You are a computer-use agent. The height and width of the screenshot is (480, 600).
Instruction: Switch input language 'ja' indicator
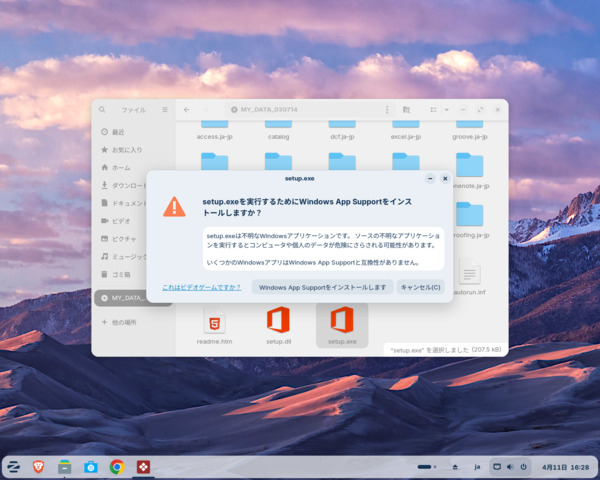[477, 467]
